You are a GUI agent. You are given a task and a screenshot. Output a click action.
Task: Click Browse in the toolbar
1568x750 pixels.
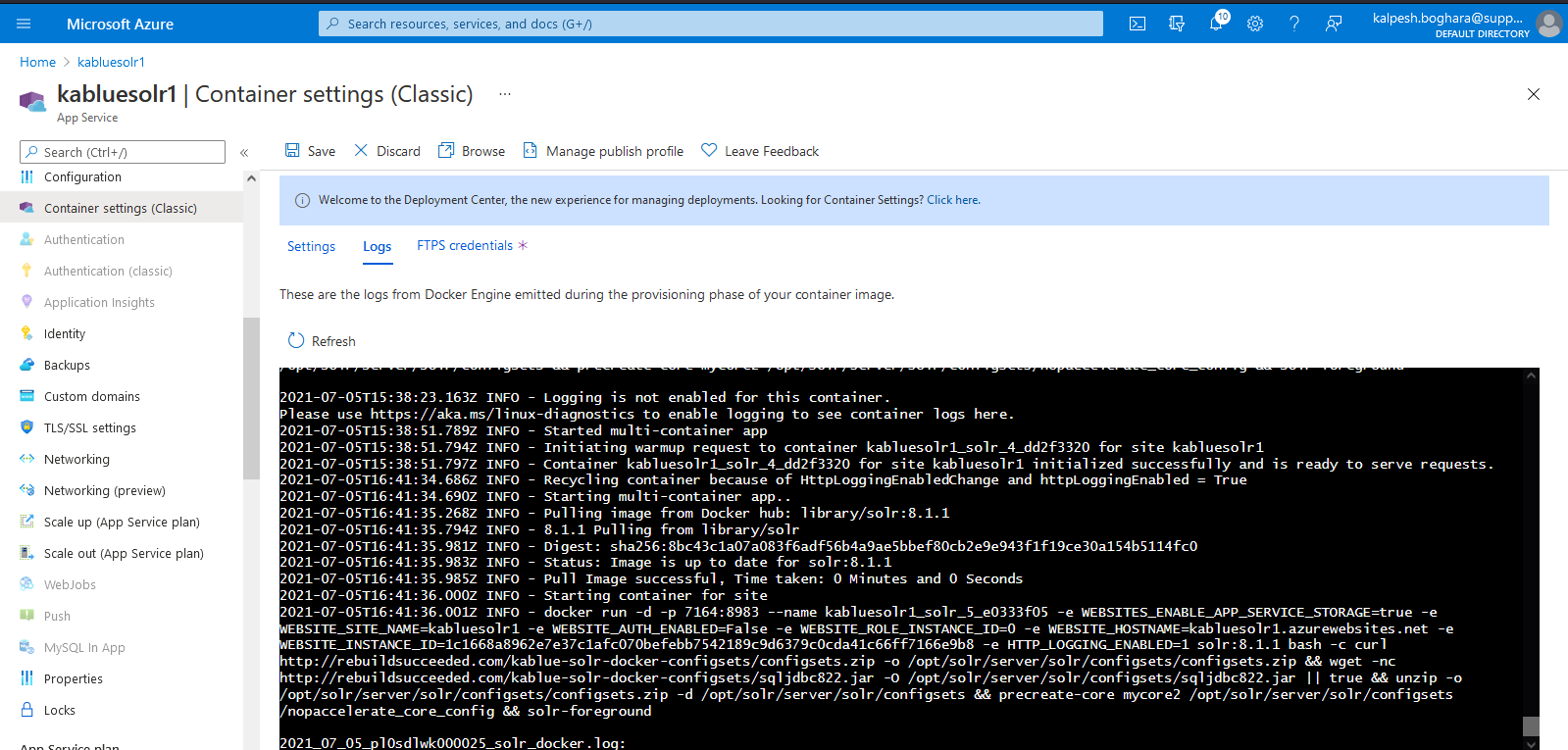pos(472,151)
